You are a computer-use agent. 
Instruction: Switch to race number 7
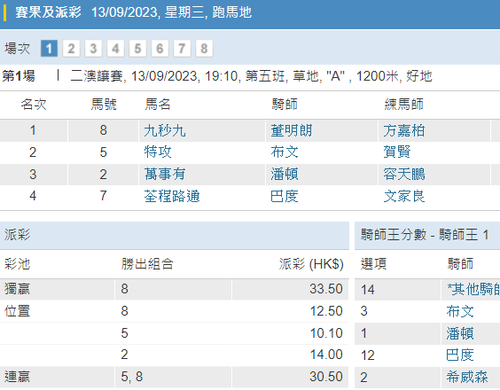pyautogui.click(x=182, y=48)
